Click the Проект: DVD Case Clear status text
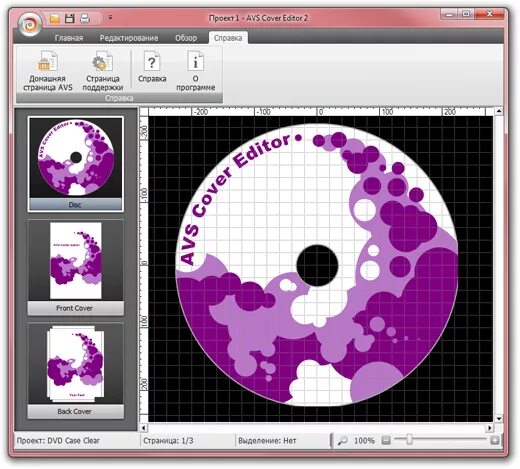Screen dimensions: 520x469 tap(58, 441)
